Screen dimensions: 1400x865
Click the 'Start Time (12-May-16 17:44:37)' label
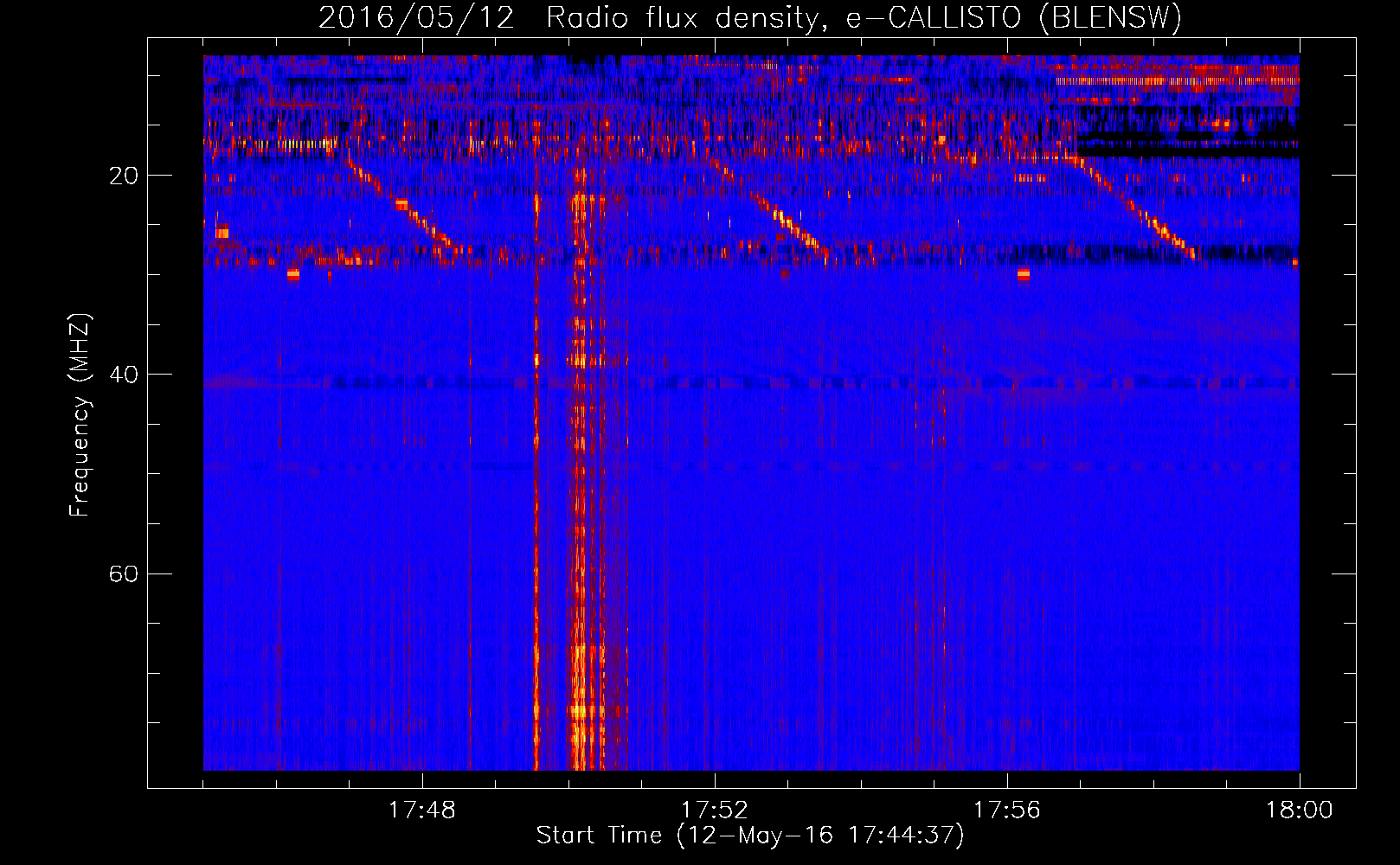point(750,836)
